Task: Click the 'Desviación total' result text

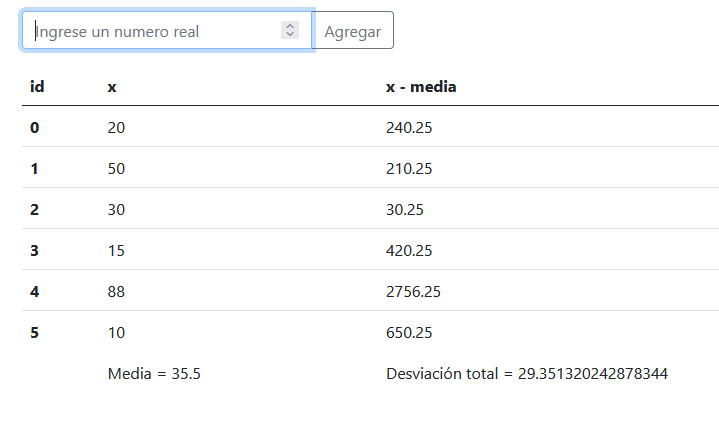Action: 527,374
